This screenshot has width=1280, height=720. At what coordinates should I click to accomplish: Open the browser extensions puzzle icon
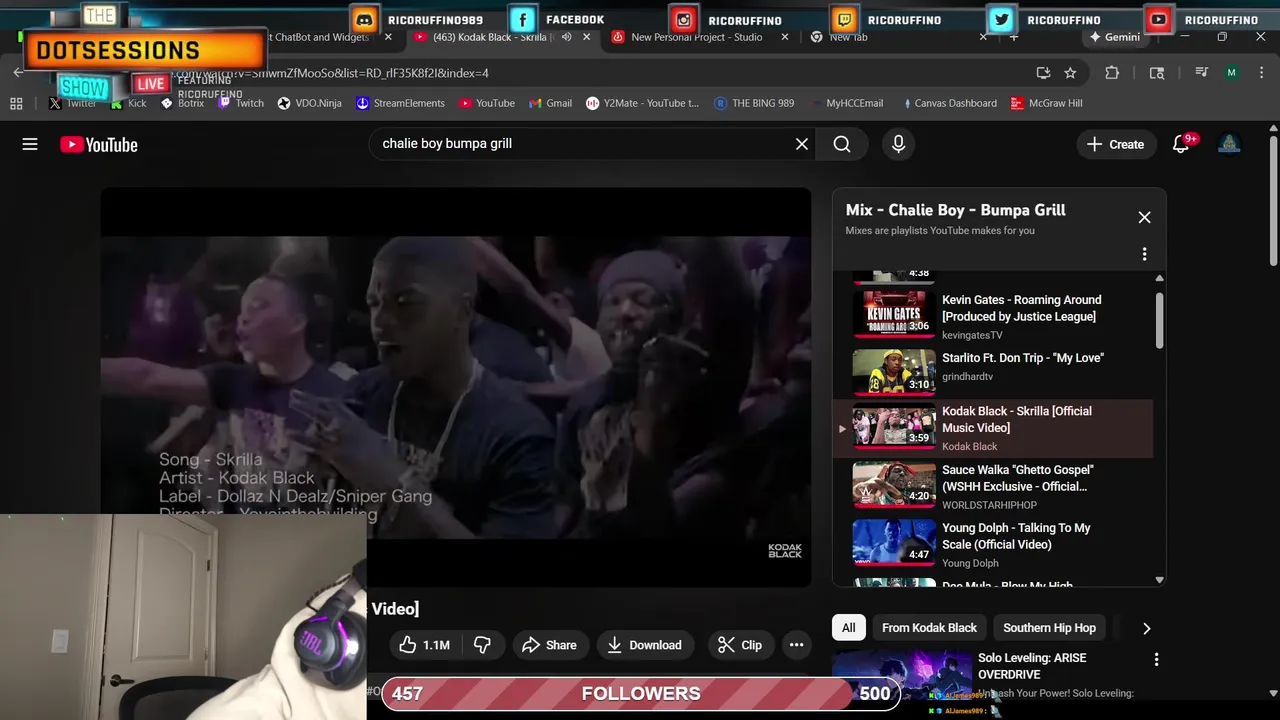(1112, 73)
